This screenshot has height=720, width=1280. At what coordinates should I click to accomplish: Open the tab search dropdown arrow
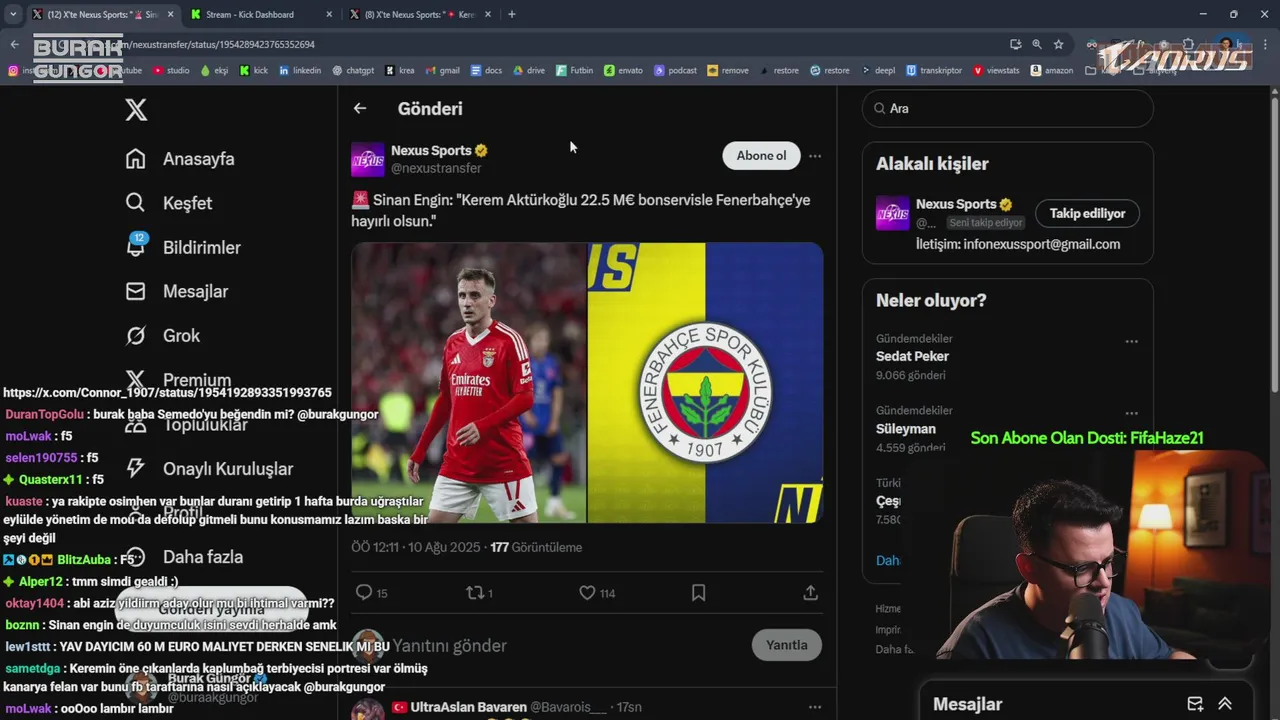coord(12,14)
